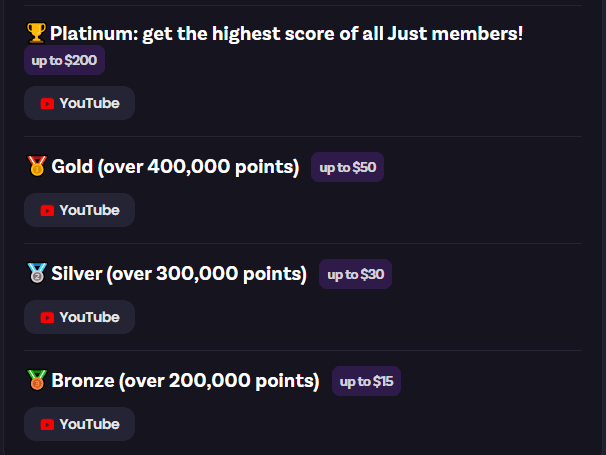The width and height of the screenshot is (606, 455).
Task: Click the YouTube logo under Silver tier
Action: tap(47, 317)
